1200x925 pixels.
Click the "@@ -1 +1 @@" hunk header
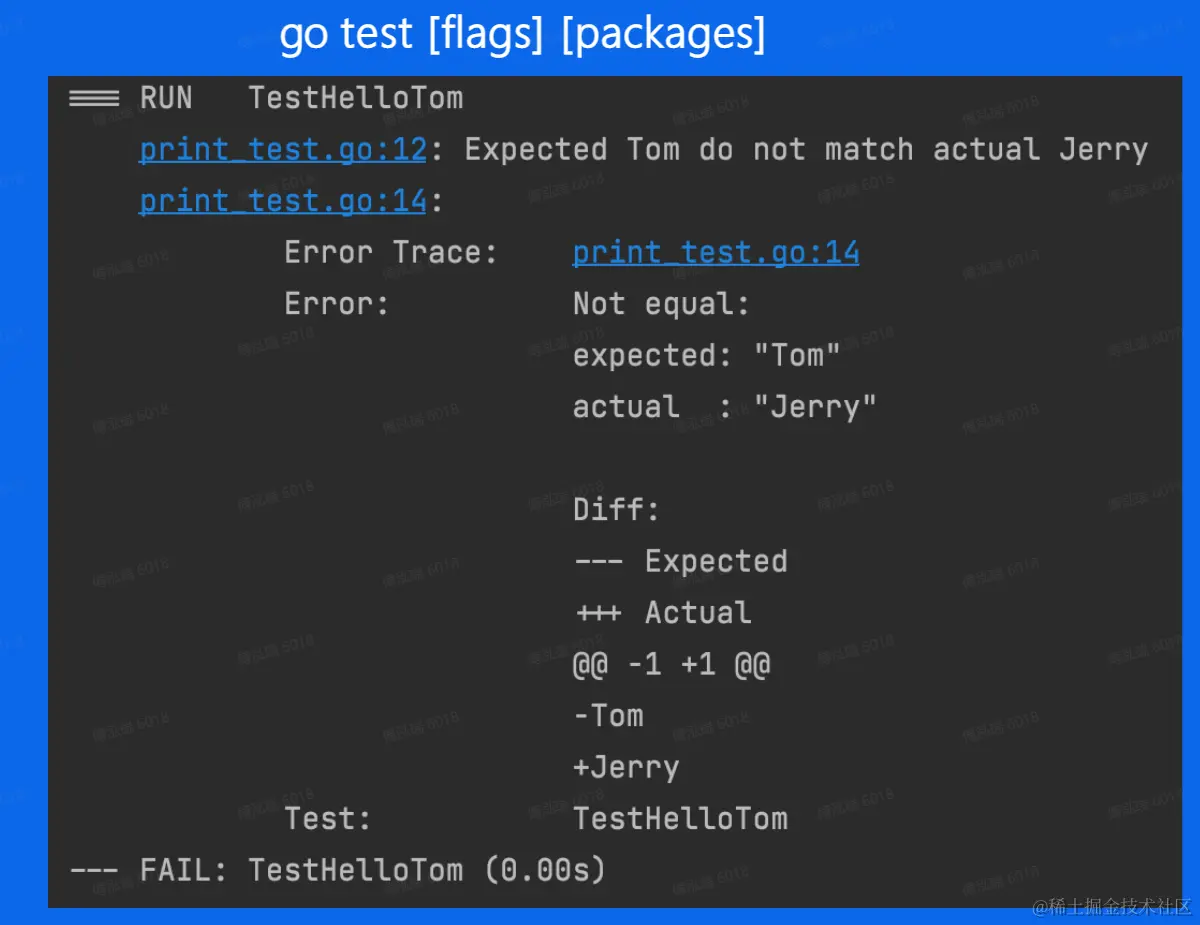(671, 664)
